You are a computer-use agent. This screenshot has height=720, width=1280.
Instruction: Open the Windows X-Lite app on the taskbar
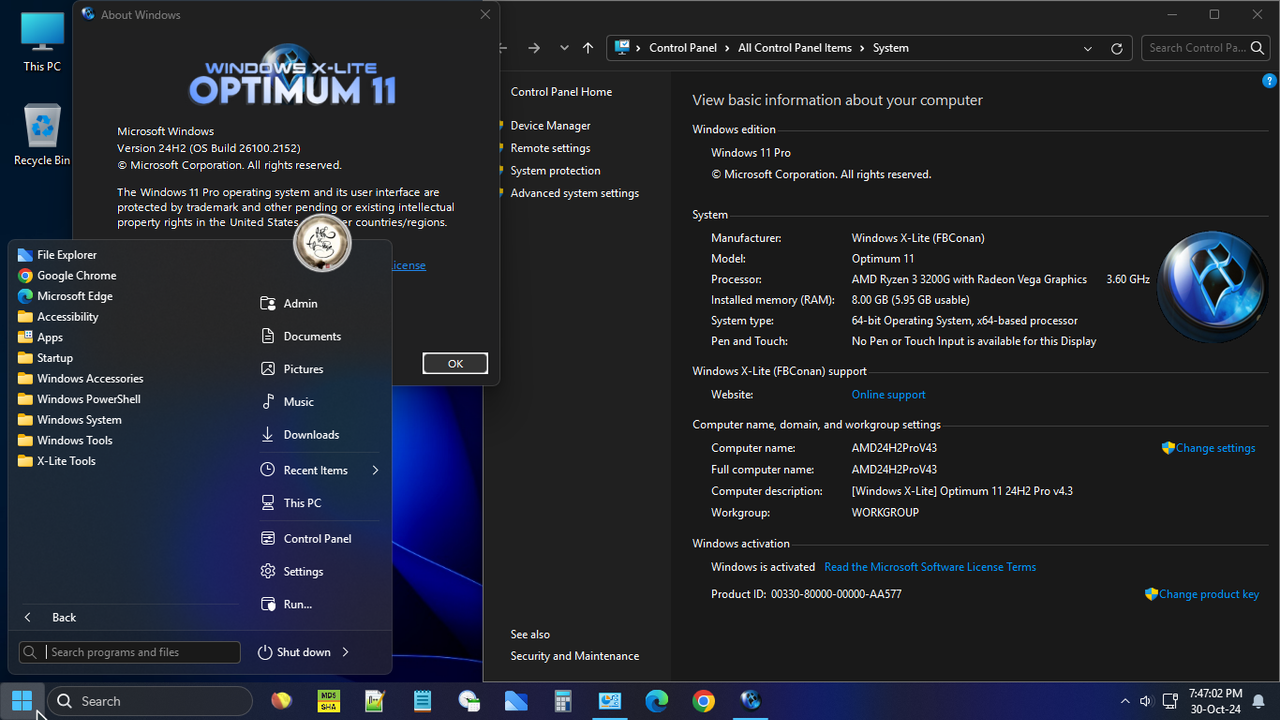coord(750,700)
